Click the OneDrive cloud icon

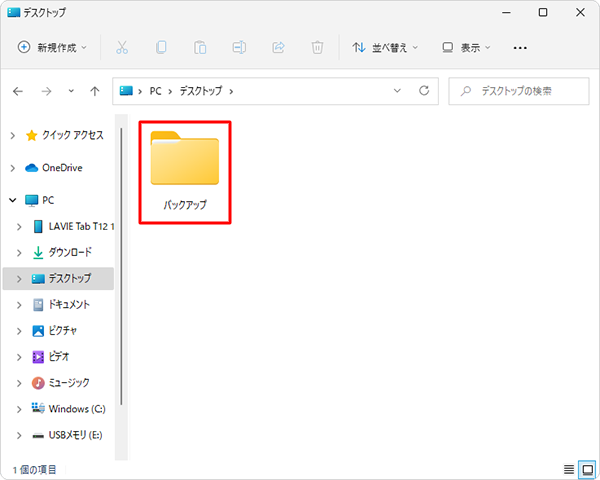coord(31,168)
